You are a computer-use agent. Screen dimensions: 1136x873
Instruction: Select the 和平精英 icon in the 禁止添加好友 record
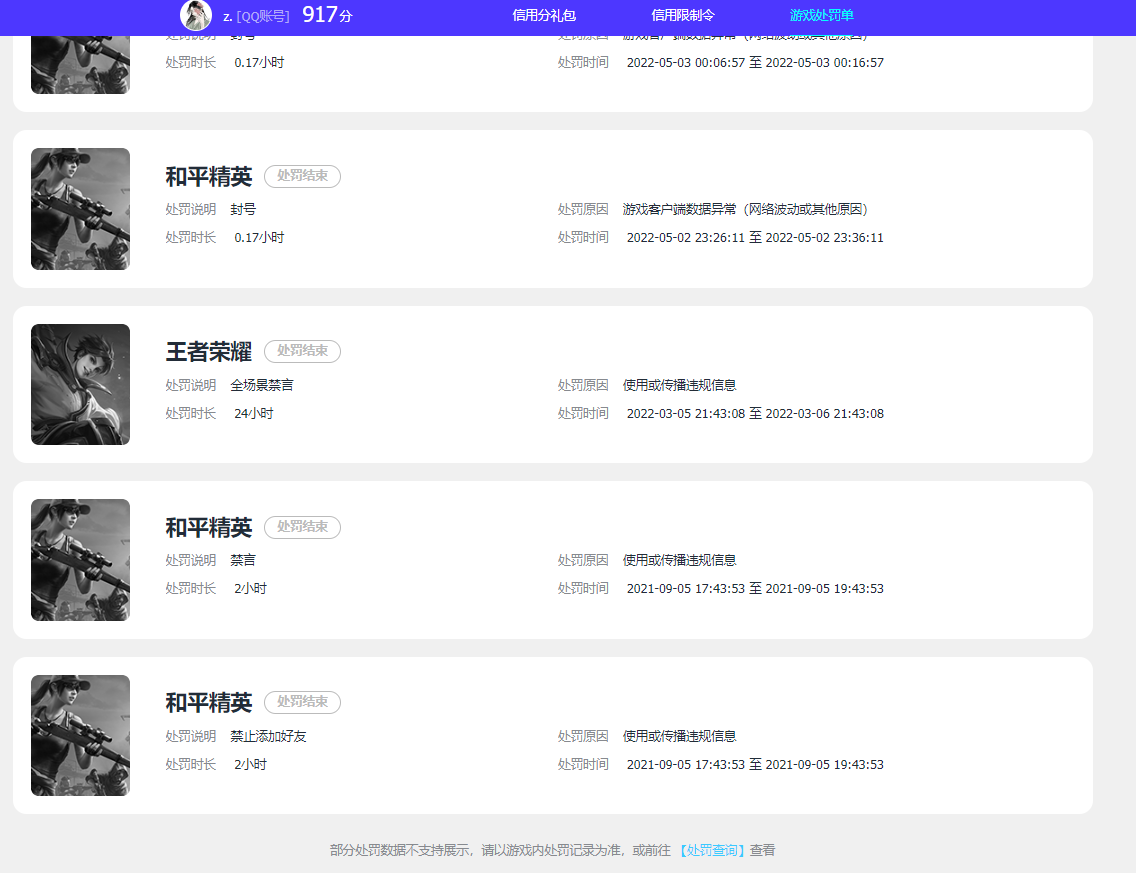[80, 735]
